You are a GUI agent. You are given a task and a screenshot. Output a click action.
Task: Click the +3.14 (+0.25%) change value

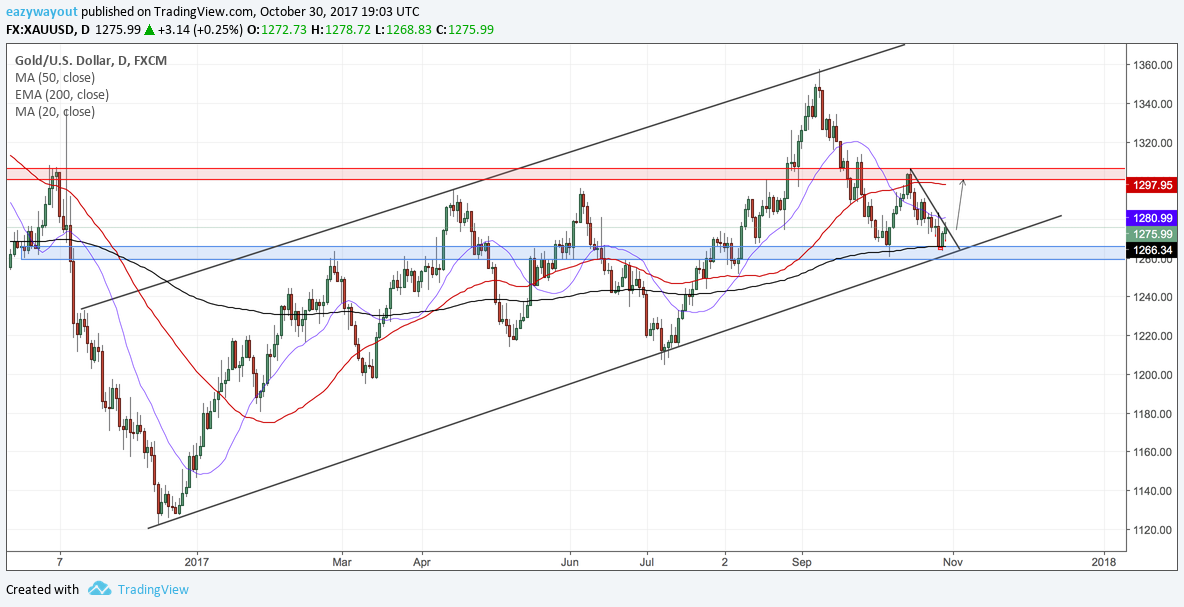click(201, 30)
